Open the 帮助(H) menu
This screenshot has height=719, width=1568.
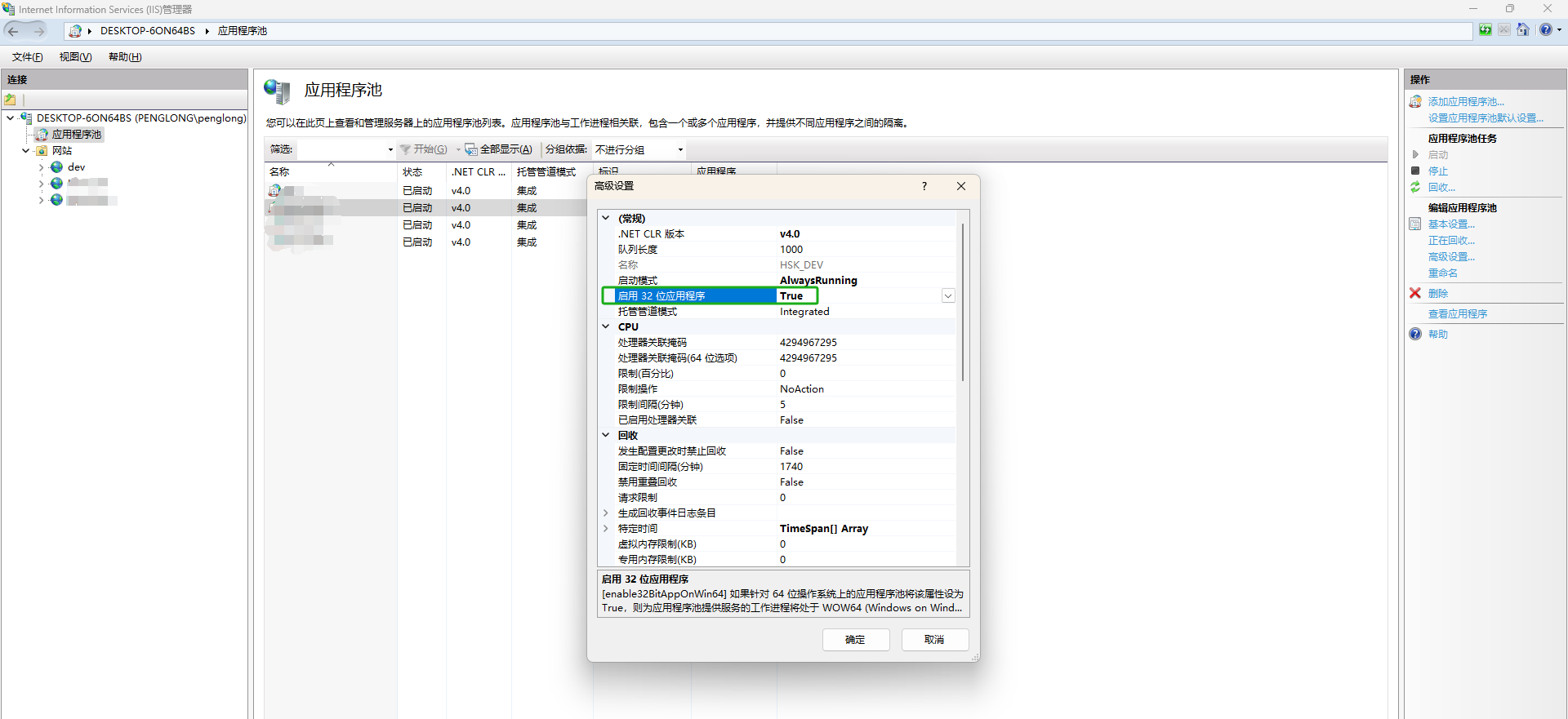pos(125,57)
